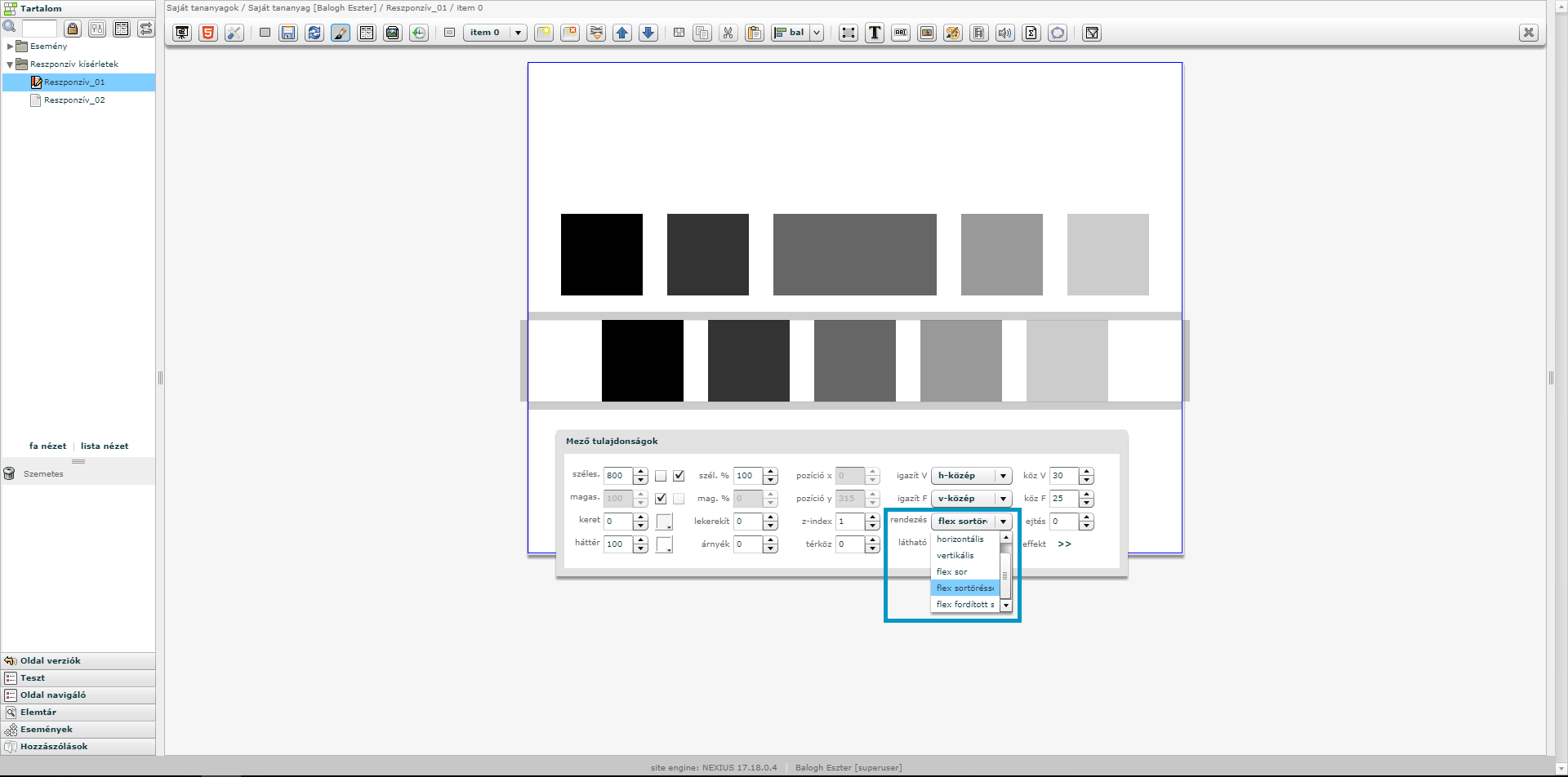Open the item 0 dropdown
The image size is (1568, 777).
click(495, 33)
